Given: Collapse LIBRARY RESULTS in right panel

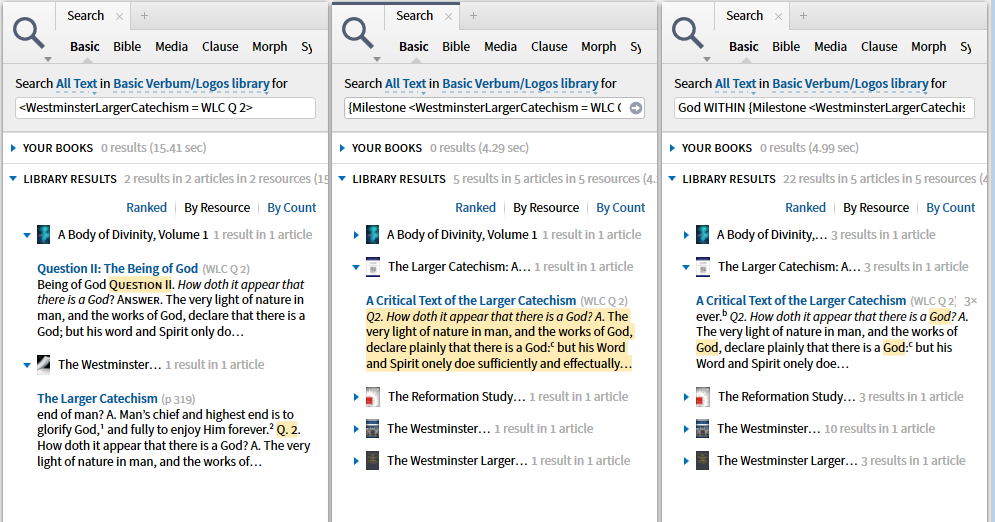Looking at the screenshot, I should tap(672, 179).
